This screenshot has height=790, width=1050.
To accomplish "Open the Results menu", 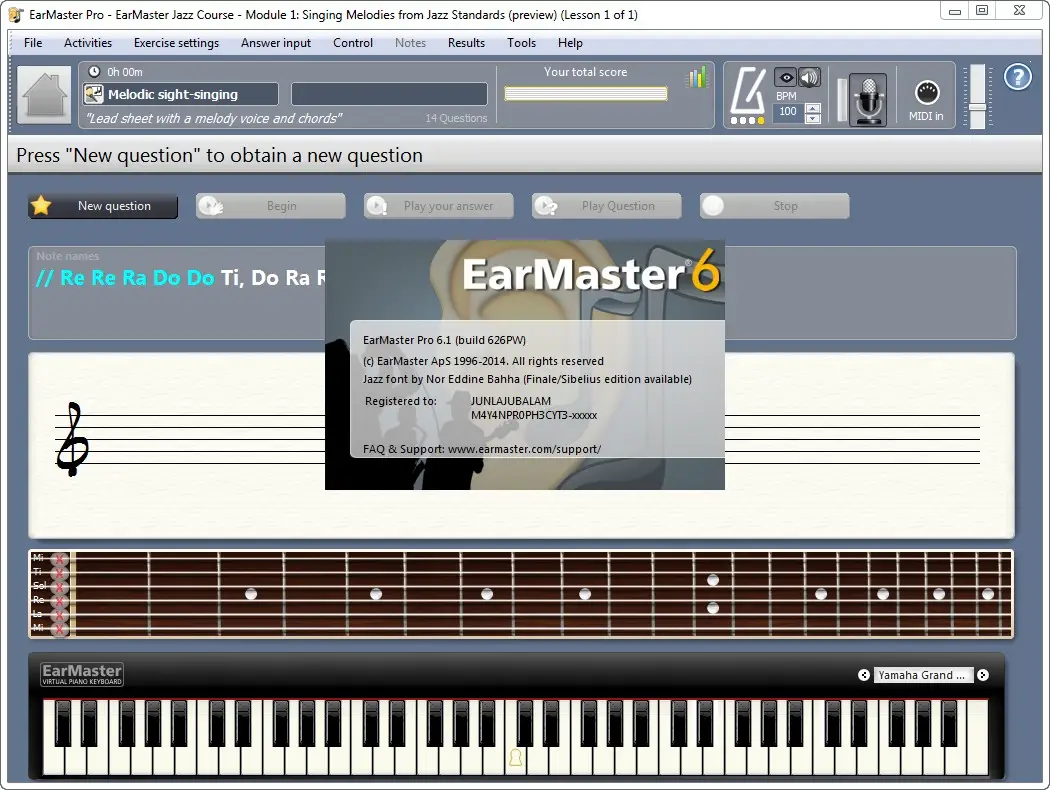I will pos(466,43).
